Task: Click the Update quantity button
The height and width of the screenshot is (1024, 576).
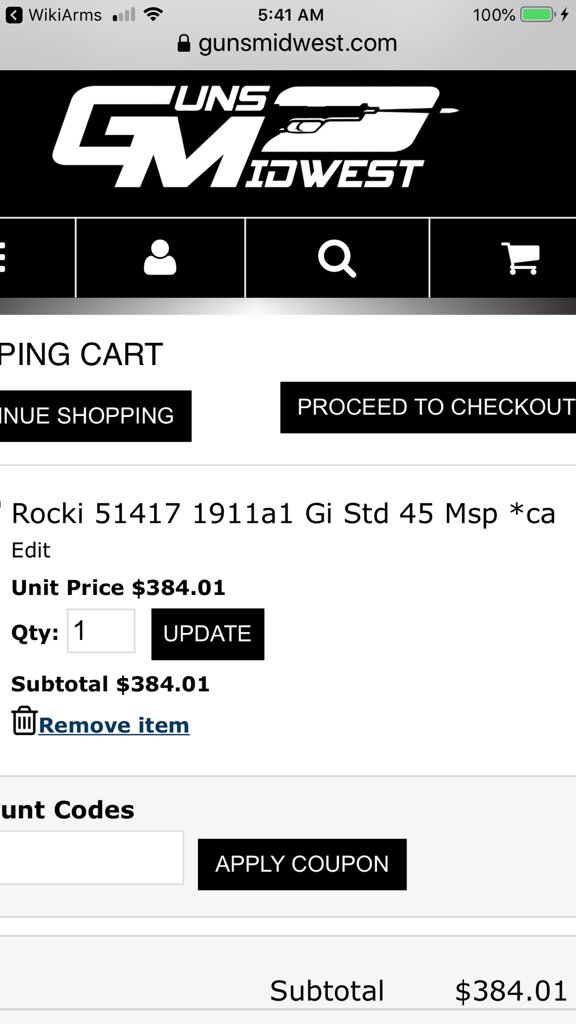Action: click(x=208, y=634)
